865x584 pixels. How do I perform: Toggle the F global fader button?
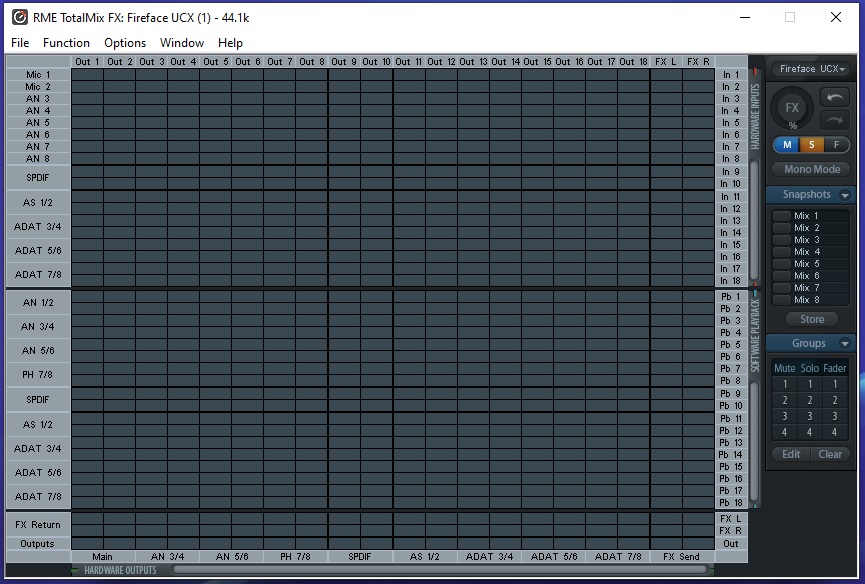[x=836, y=144]
